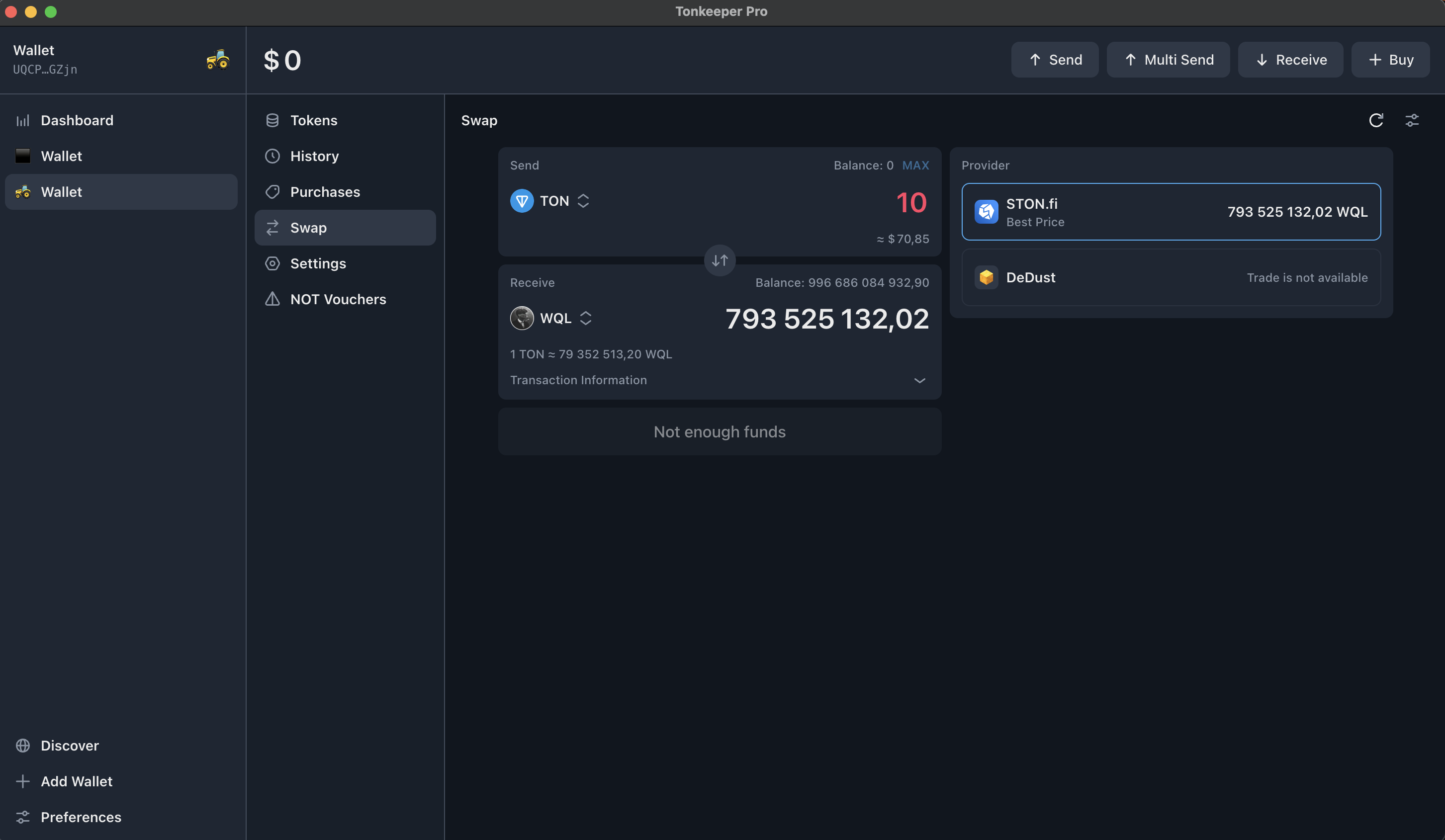
Task: Switch to the black-square Wallet account
Action: point(61,156)
